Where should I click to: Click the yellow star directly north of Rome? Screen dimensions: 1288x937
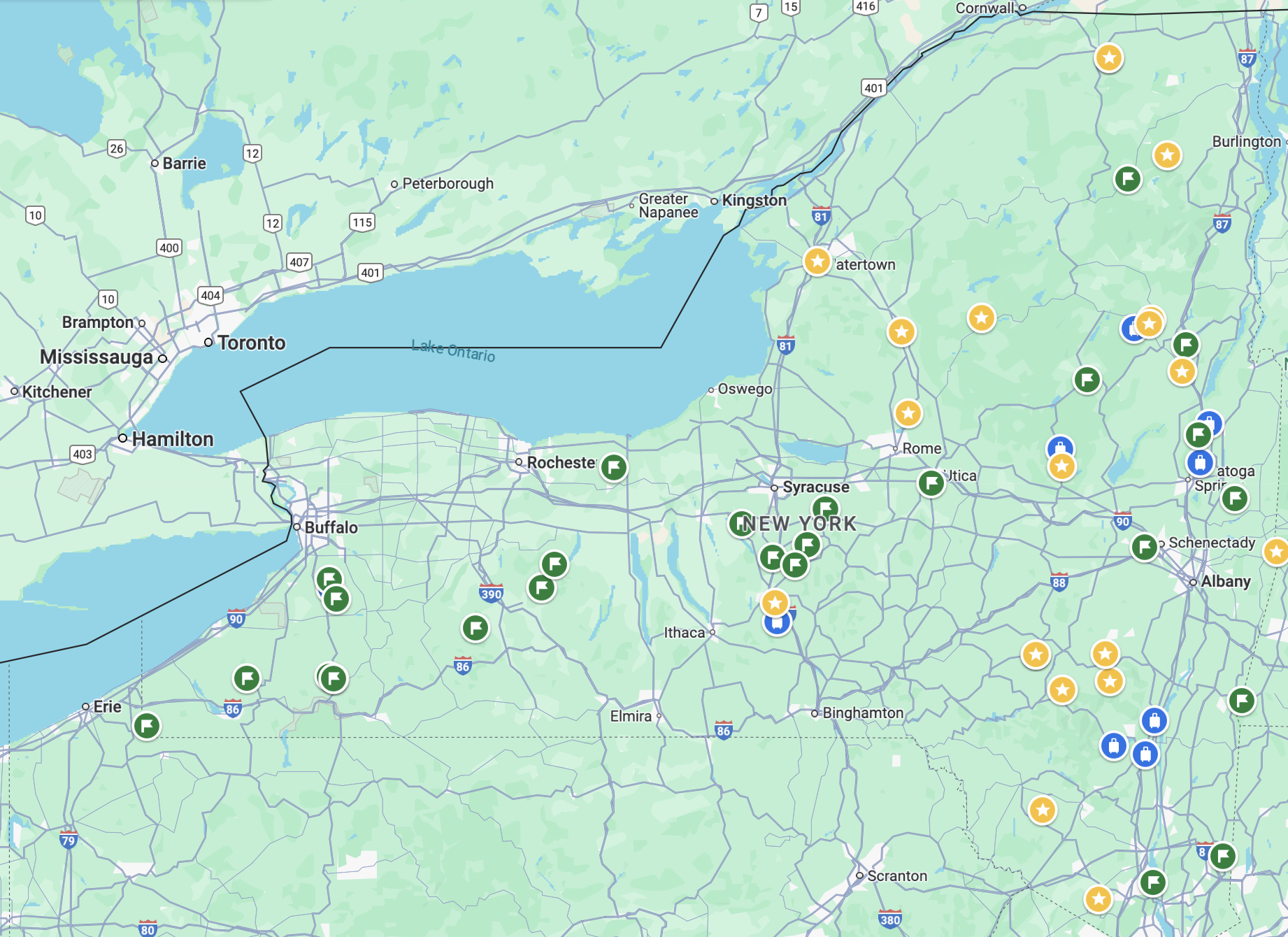tap(908, 414)
